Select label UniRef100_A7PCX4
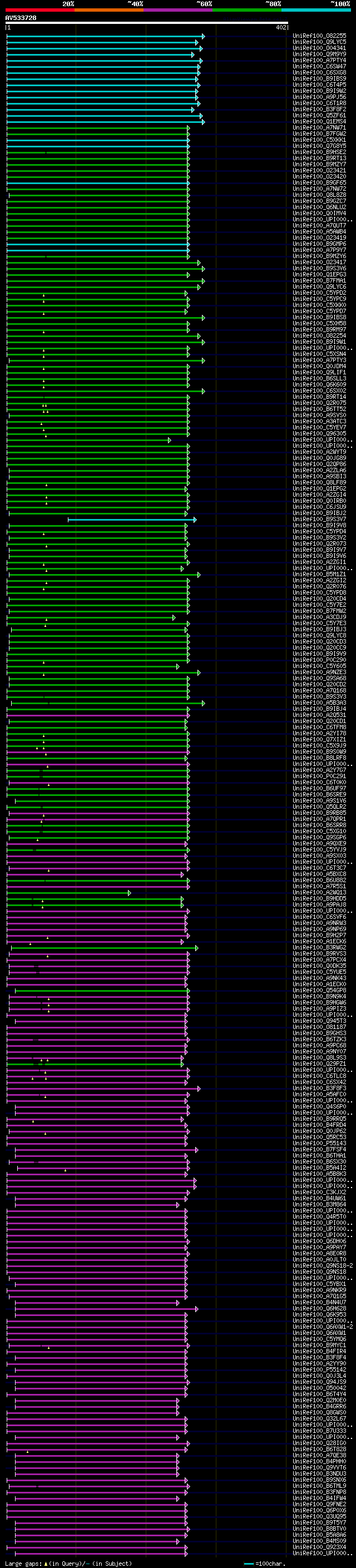This screenshot has height=1568, width=356. [319, 960]
